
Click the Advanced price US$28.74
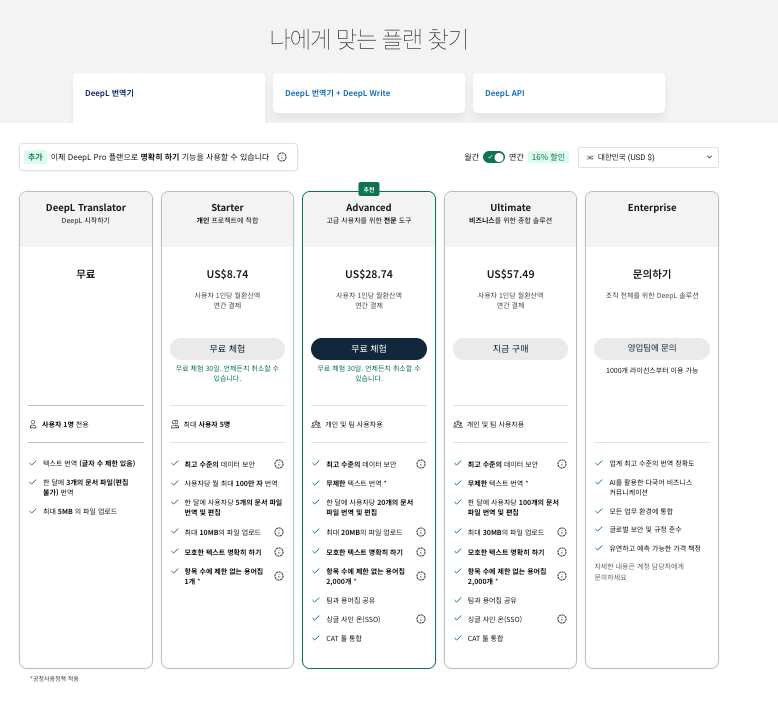click(x=369, y=274)
